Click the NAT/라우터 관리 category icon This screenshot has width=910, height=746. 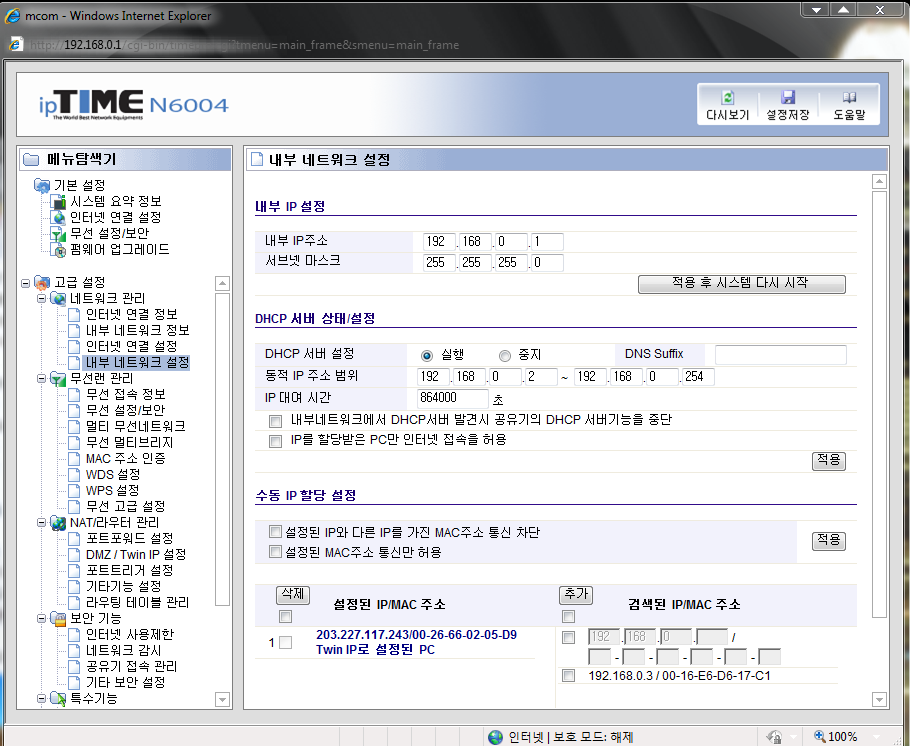(x=58, y=523)
